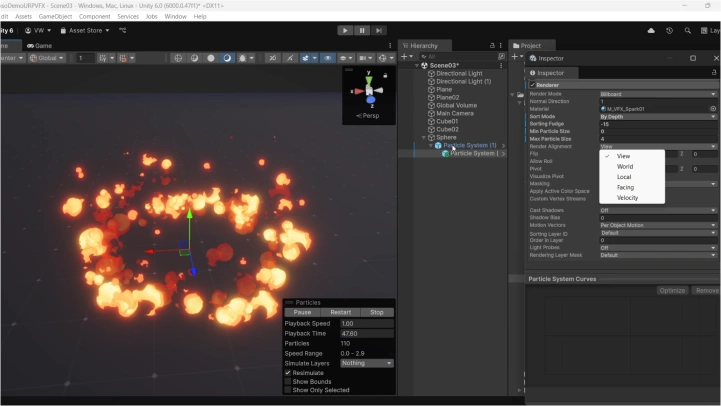The height and width of the screenshot is (406, 721).
Task: Switch to the Game tab
Action: pyautogui.click(x=39, y=46)
